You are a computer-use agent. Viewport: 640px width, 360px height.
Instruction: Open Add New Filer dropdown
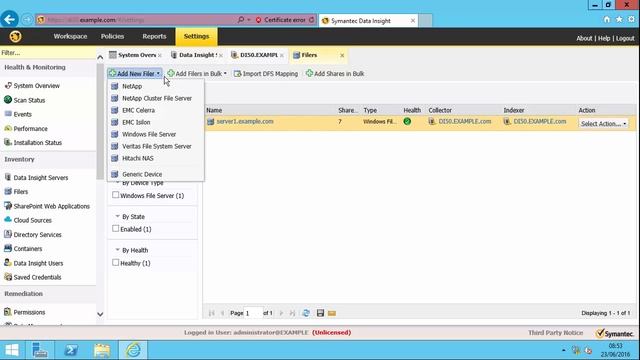click(x=135, y=73)
